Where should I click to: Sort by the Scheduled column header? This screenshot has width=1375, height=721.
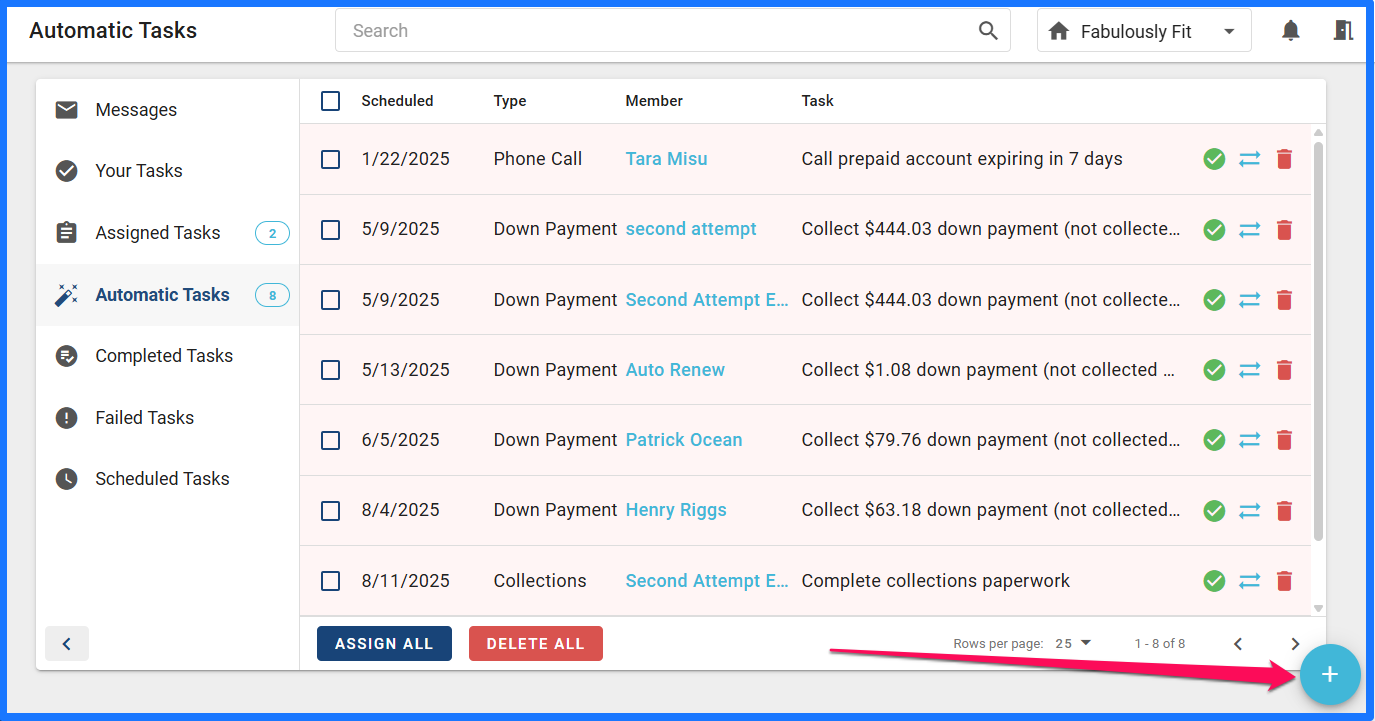397,101
